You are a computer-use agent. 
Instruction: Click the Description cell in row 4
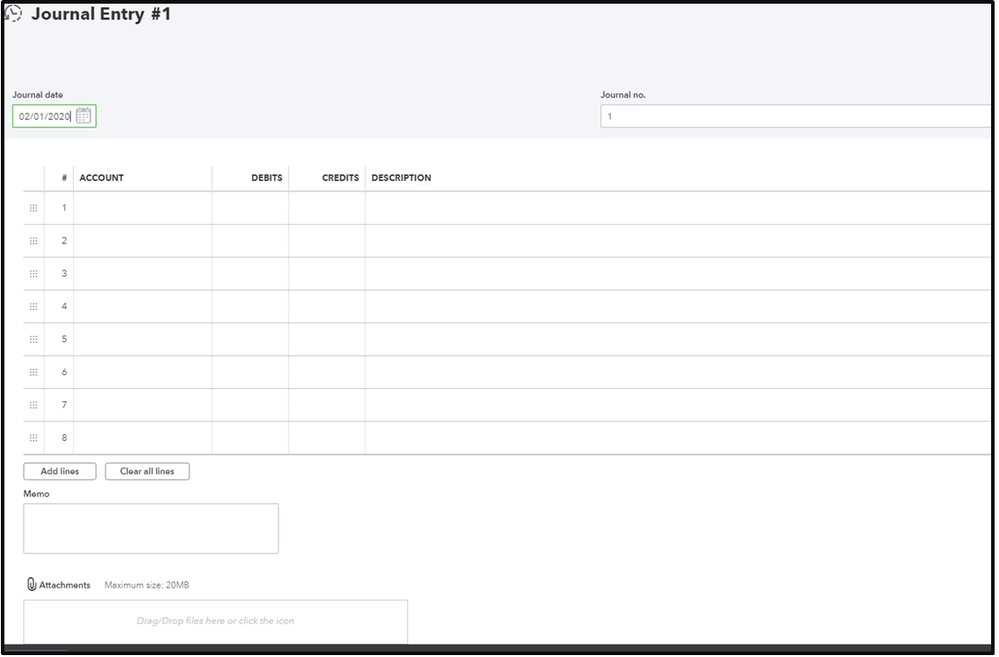click(x=678, y=307)
